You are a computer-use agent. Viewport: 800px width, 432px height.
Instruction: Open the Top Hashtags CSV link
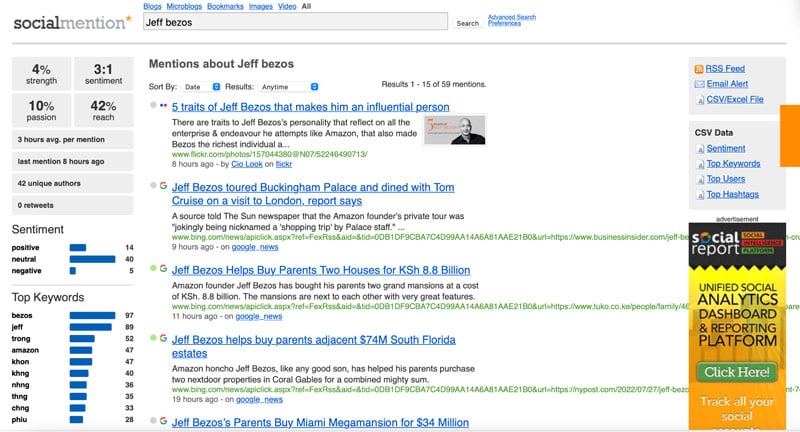tap(732, 194)
